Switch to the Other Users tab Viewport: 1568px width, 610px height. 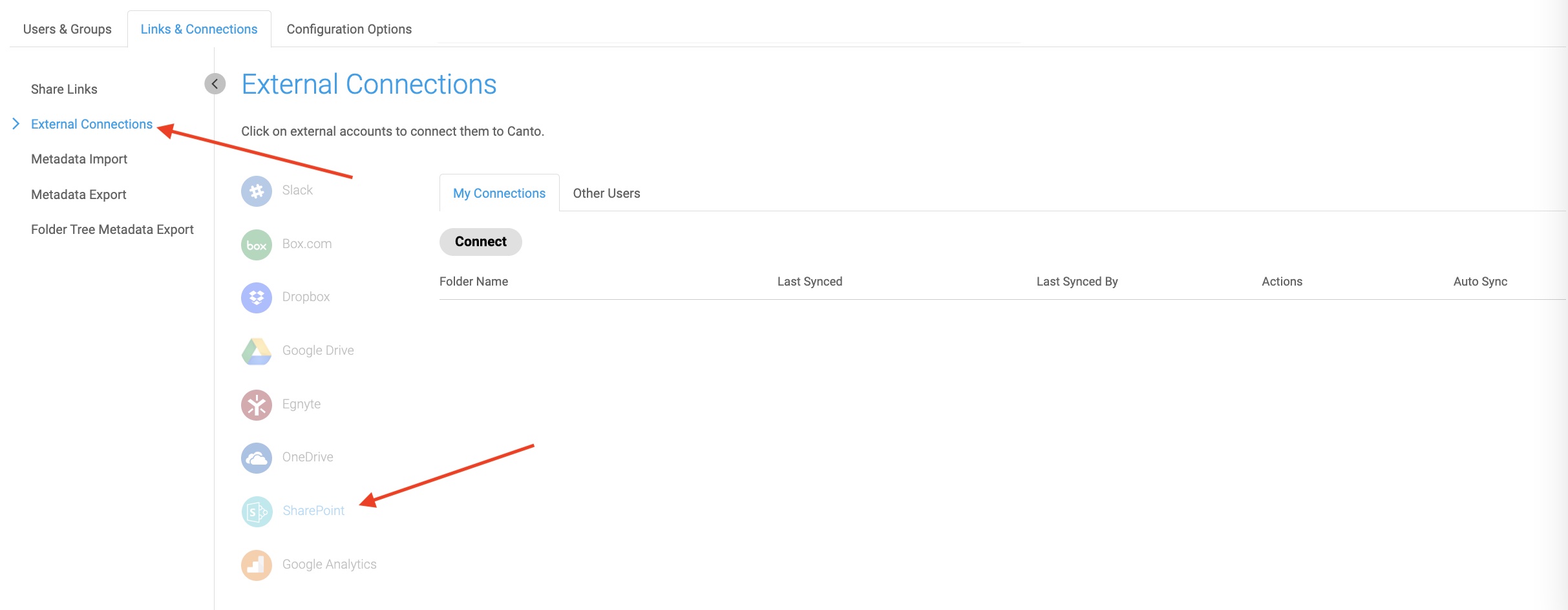[606, 193]
